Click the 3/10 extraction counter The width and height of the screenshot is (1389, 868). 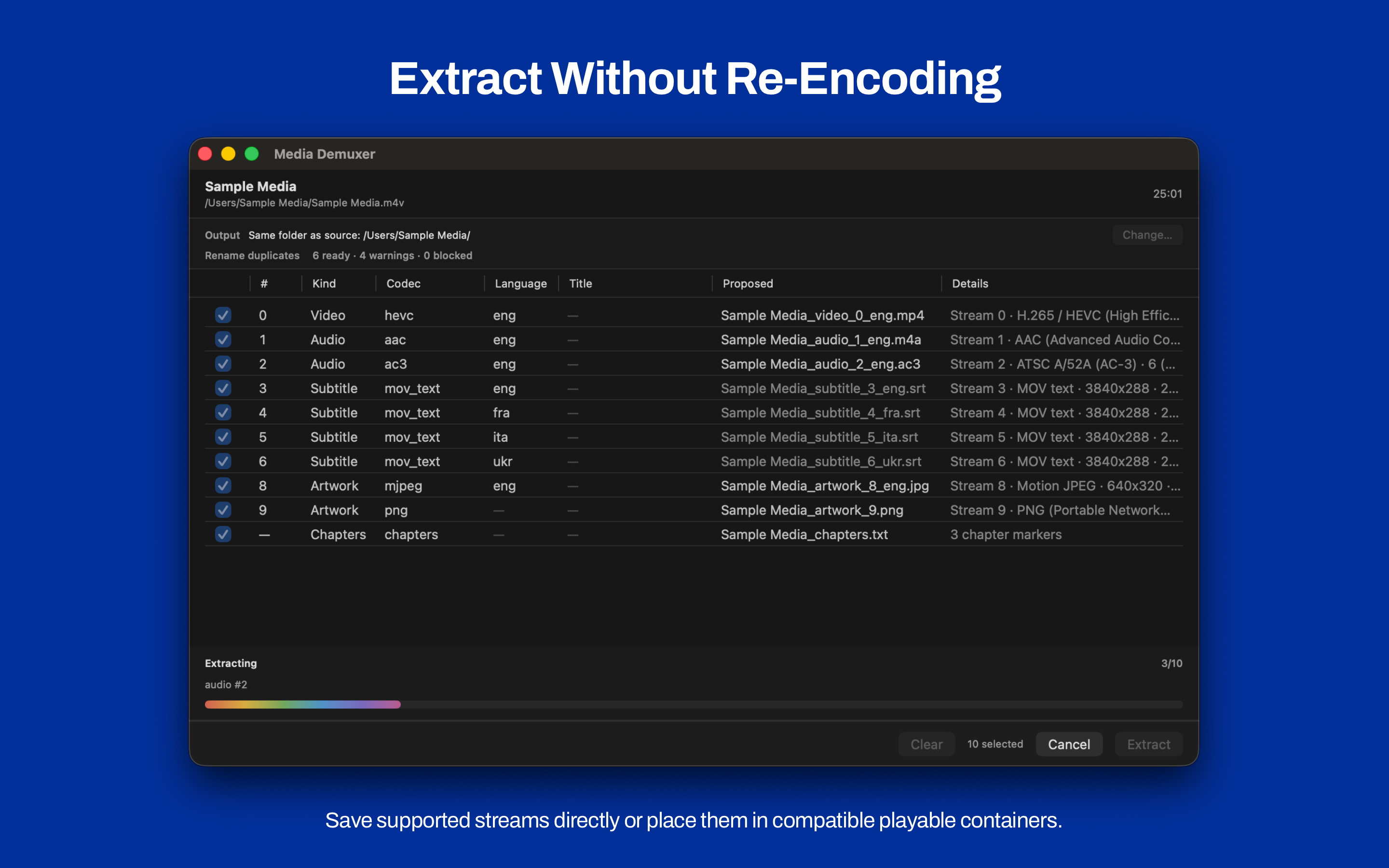pos(1171,663)
